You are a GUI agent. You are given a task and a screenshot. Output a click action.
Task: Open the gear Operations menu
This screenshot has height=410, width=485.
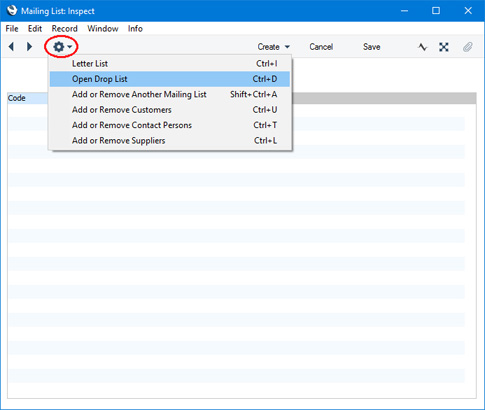coord(62,47)
